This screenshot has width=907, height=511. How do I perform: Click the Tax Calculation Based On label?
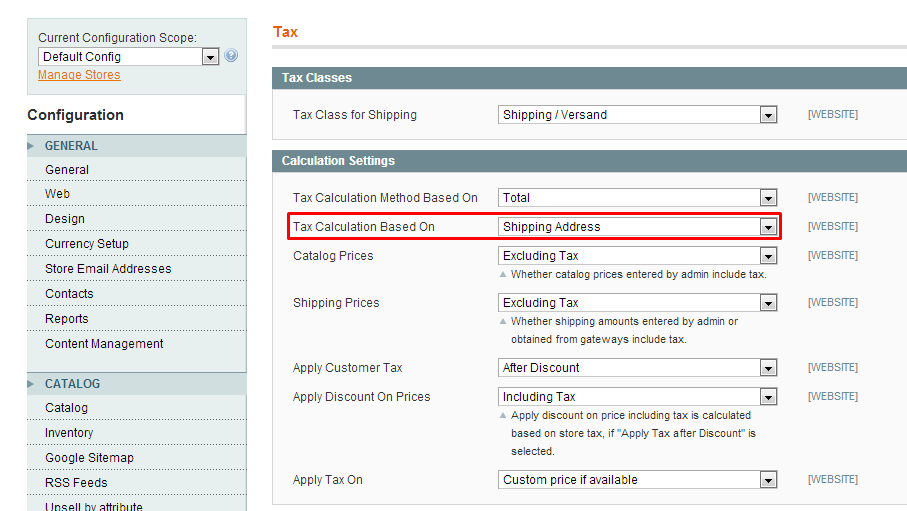[x=364, y=227]
